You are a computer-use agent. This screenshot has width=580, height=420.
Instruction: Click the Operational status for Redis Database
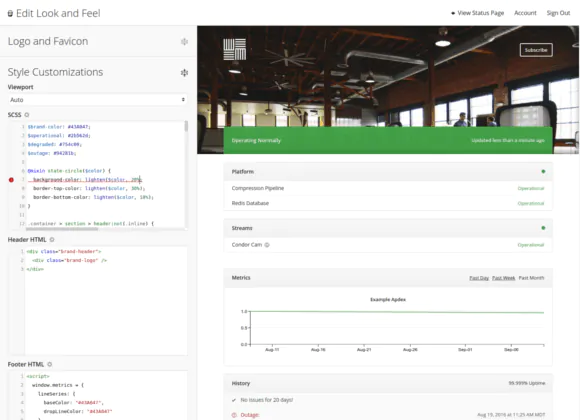tap(531, 204)
